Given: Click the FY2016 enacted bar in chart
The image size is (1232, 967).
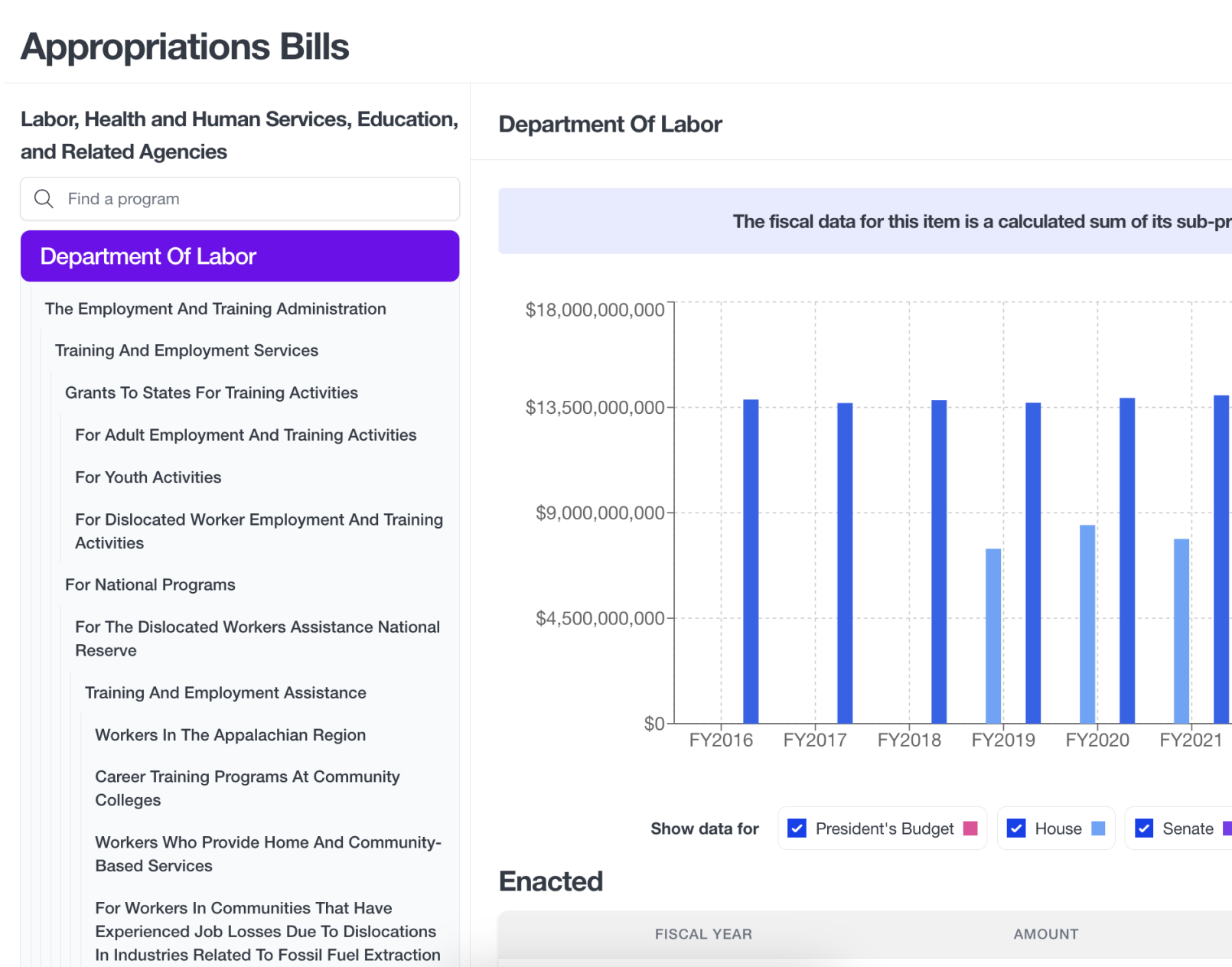Looking at the screenshot, I should pyautogui.click(x=751, y=561).
